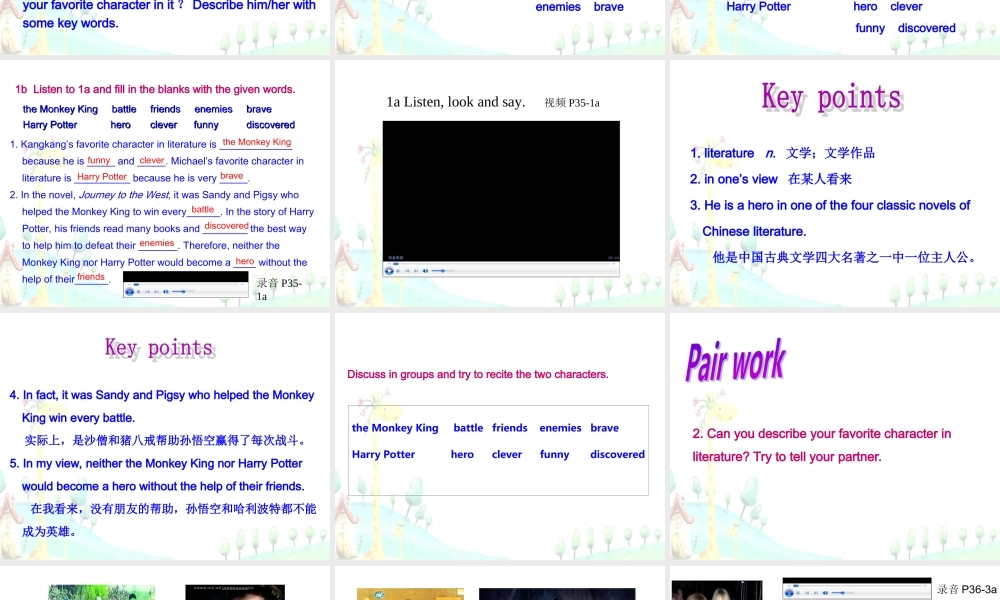Click next track in 1a video player
The height and width of the screenshot is (600, 1000).
(x=416, y=271)
